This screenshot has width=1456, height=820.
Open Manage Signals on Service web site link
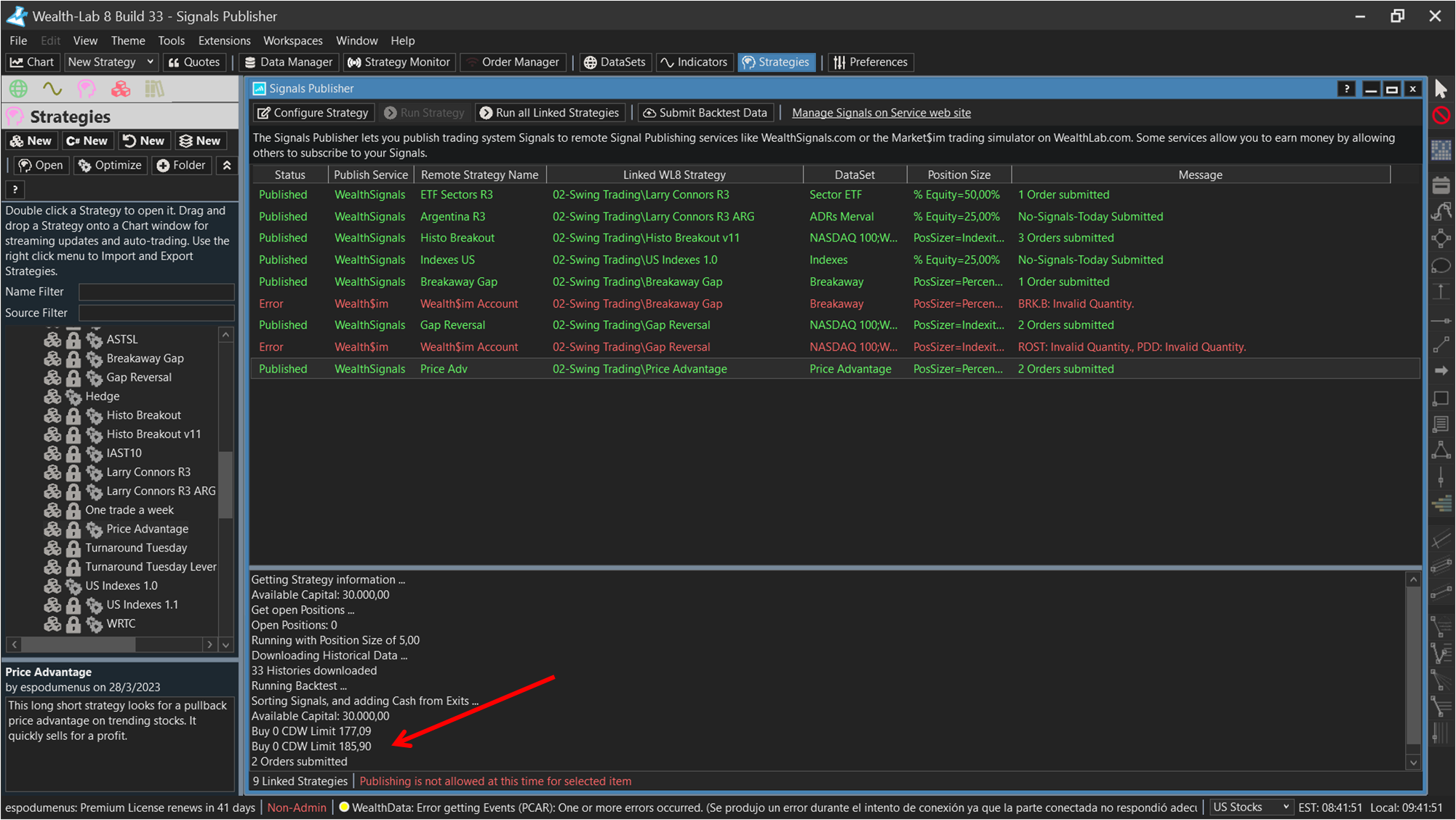tap(881, 113)
